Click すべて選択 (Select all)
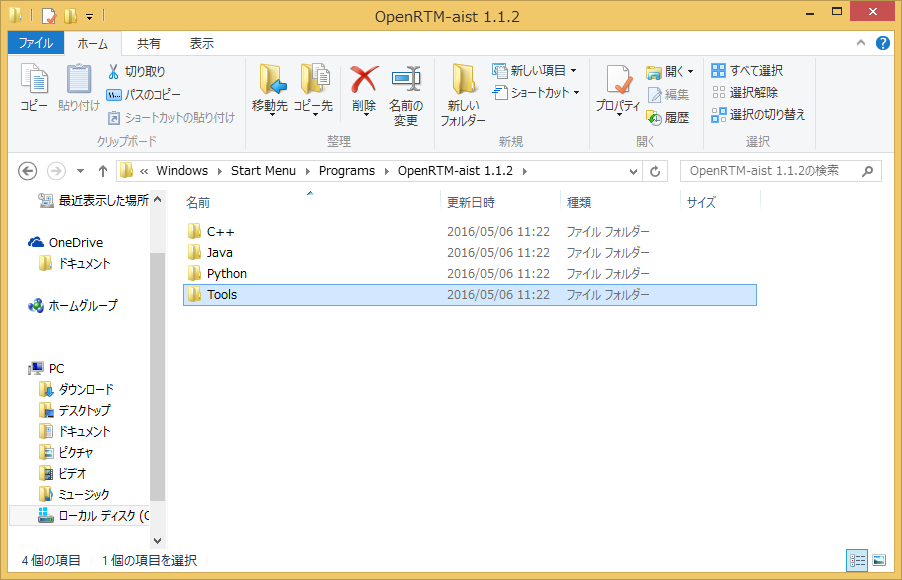 (x=747, y=71)
